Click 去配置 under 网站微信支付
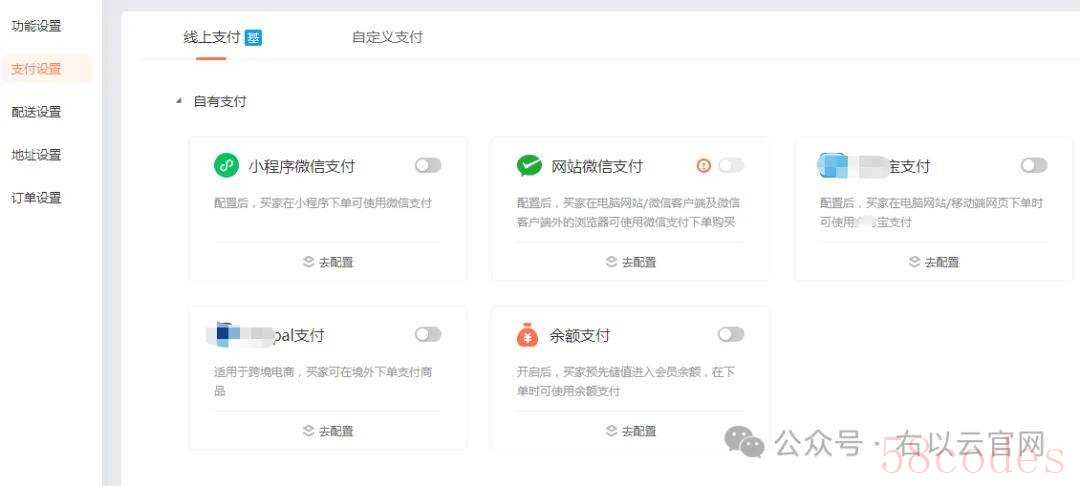1080x486 pixels. coord(639,262)
